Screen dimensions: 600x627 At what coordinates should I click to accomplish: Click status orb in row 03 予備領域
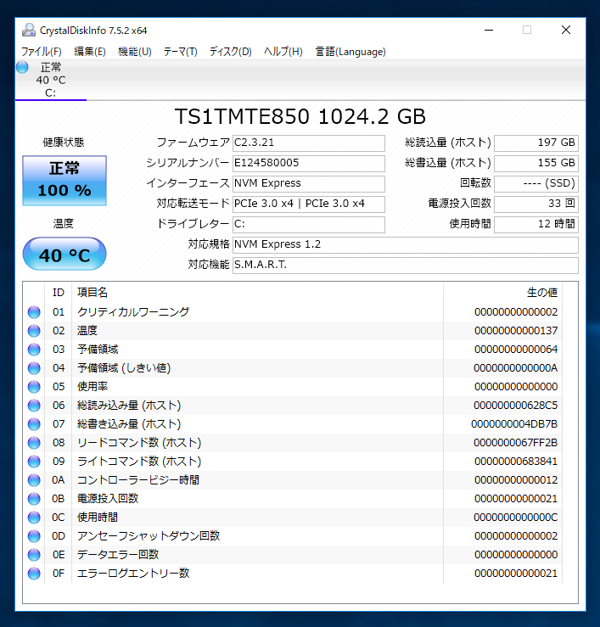point(34,349)
